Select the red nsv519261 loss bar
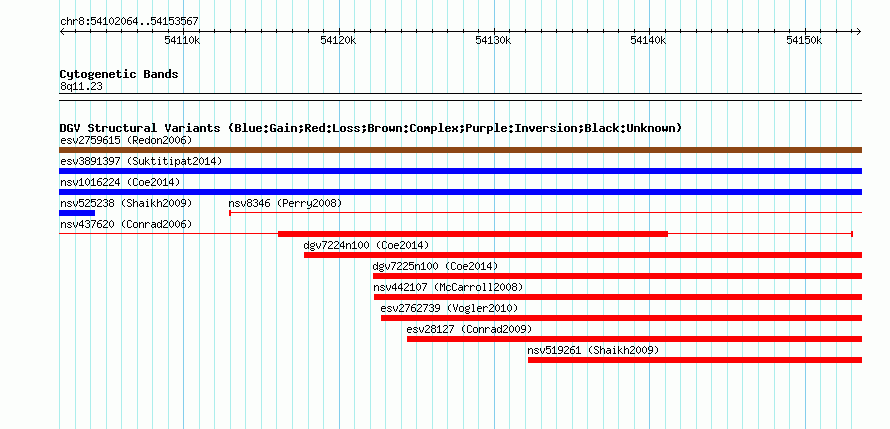Screen dimensions: 890x429 click(695, 360)
